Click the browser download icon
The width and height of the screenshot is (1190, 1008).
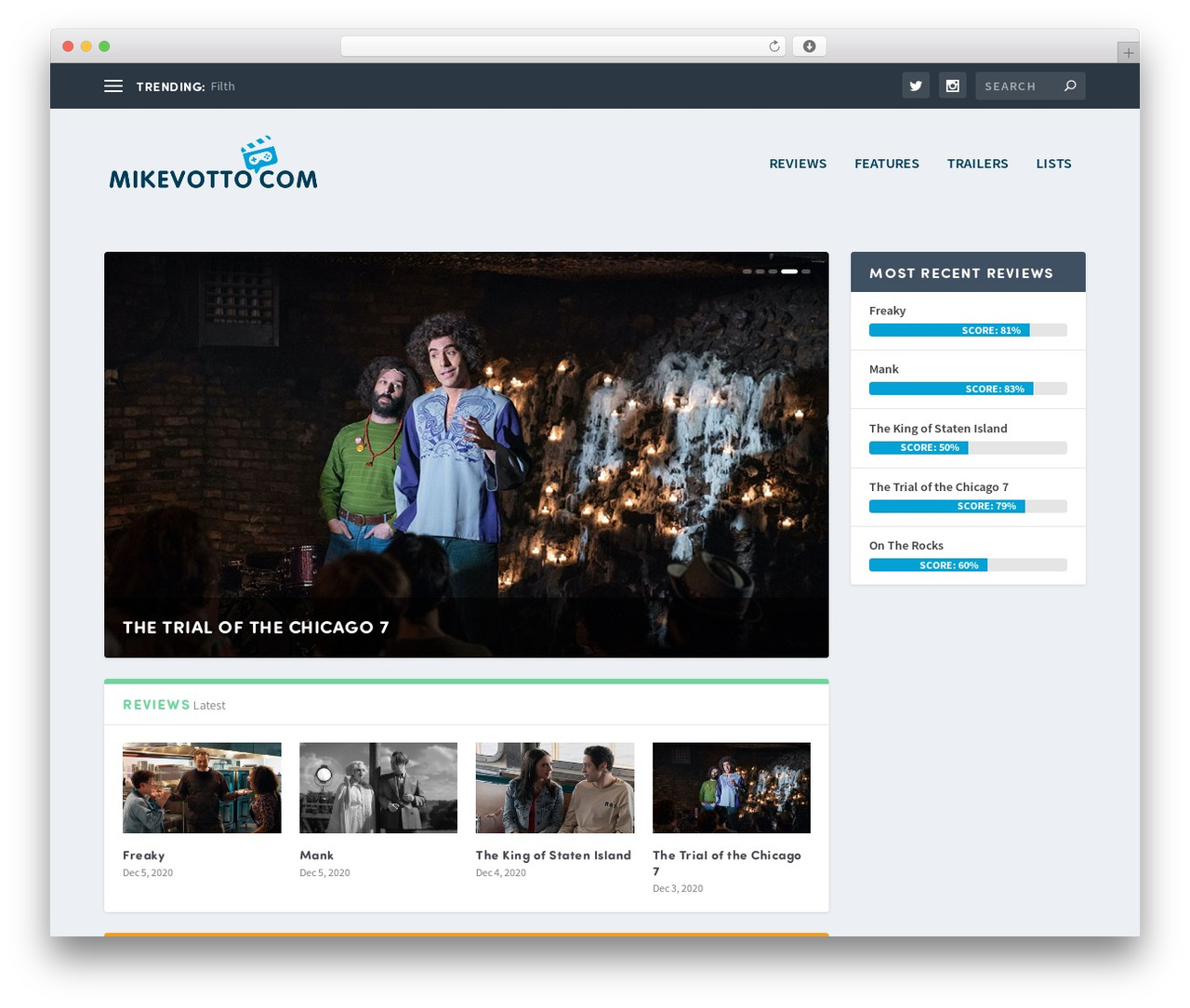pos(809,46)
